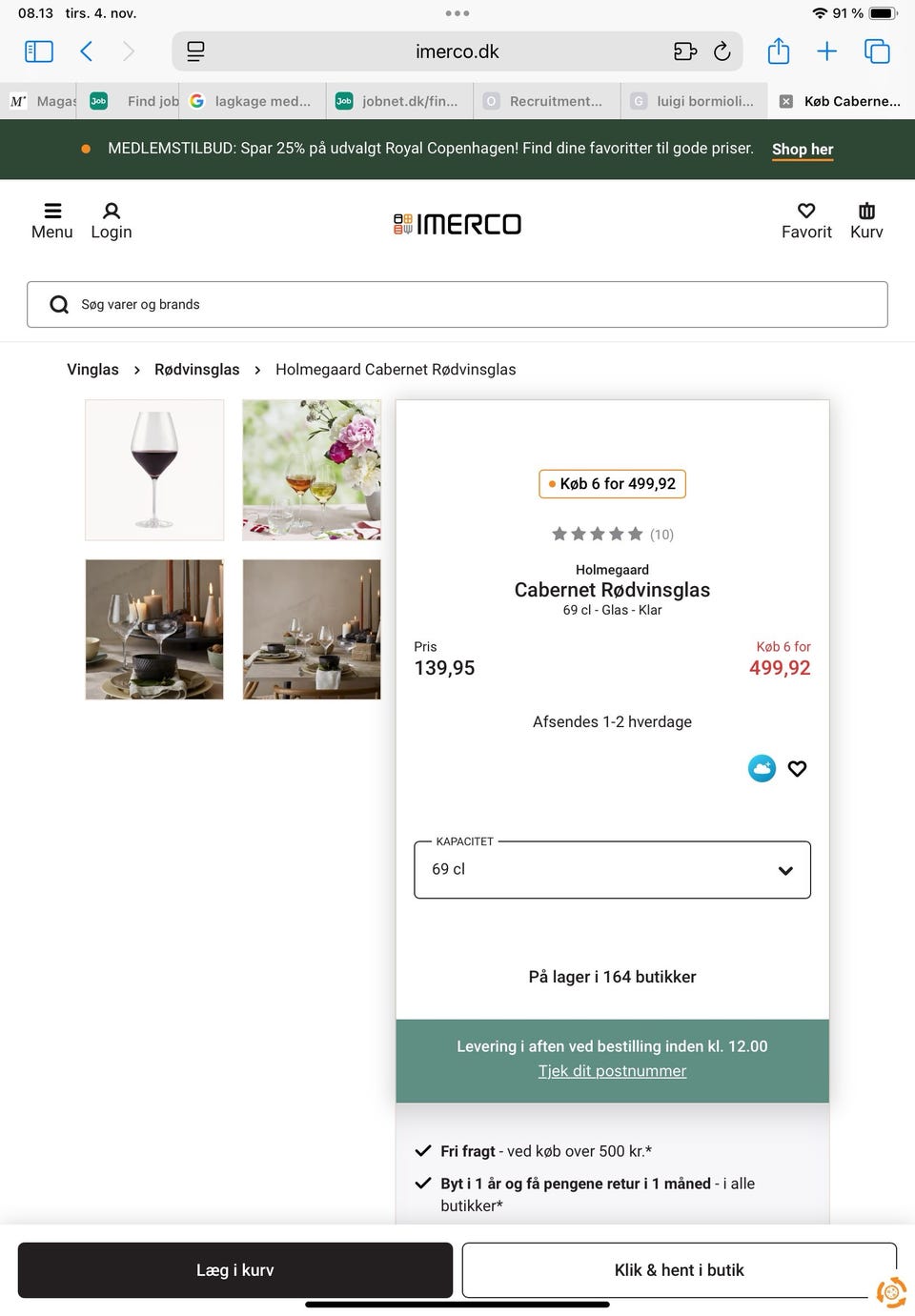This screenshot has height=1316, width=915.
Task: Click the cloud delivery icon beside the heart
Action: click(x=762, y=768)
